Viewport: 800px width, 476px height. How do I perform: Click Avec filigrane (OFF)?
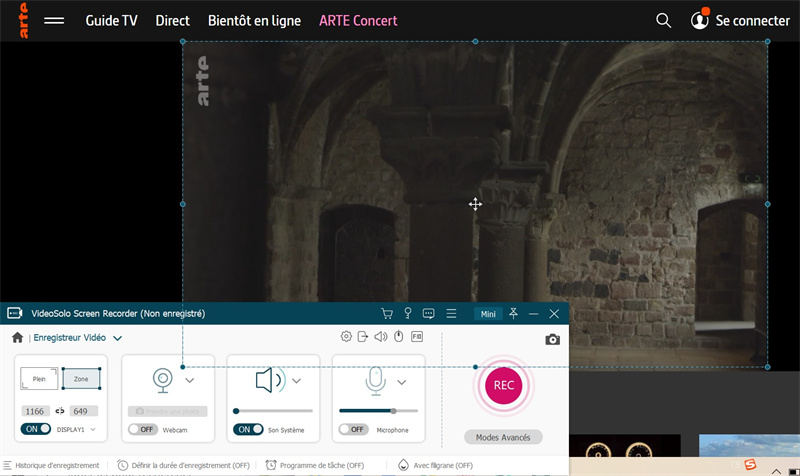tap(443, 465)
